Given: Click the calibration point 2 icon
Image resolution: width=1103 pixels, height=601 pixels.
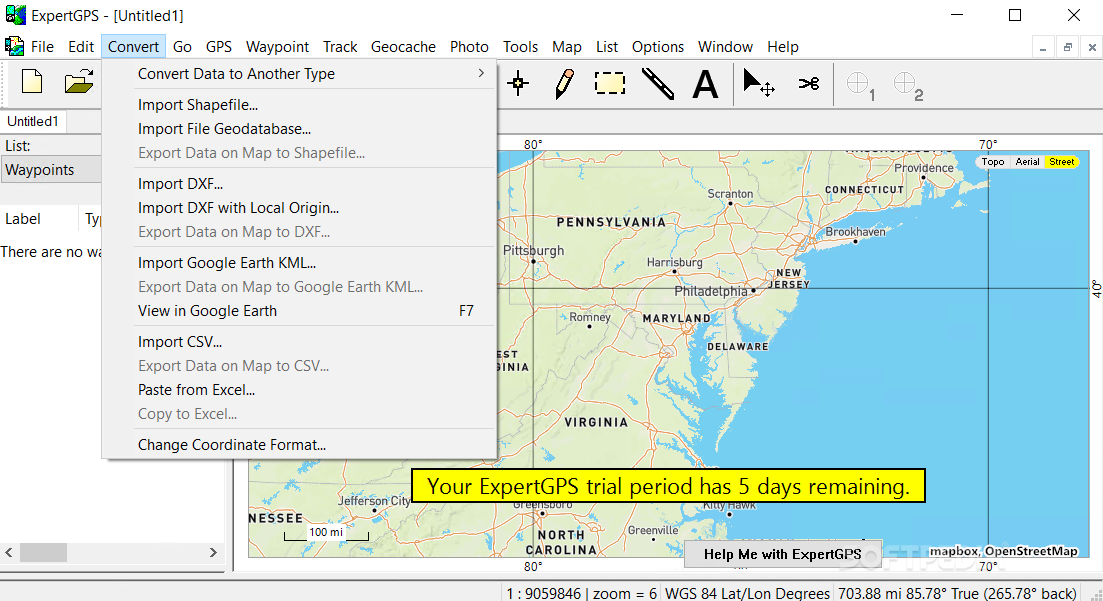Looking at the screenshot, I should click(x=907, y=85).
